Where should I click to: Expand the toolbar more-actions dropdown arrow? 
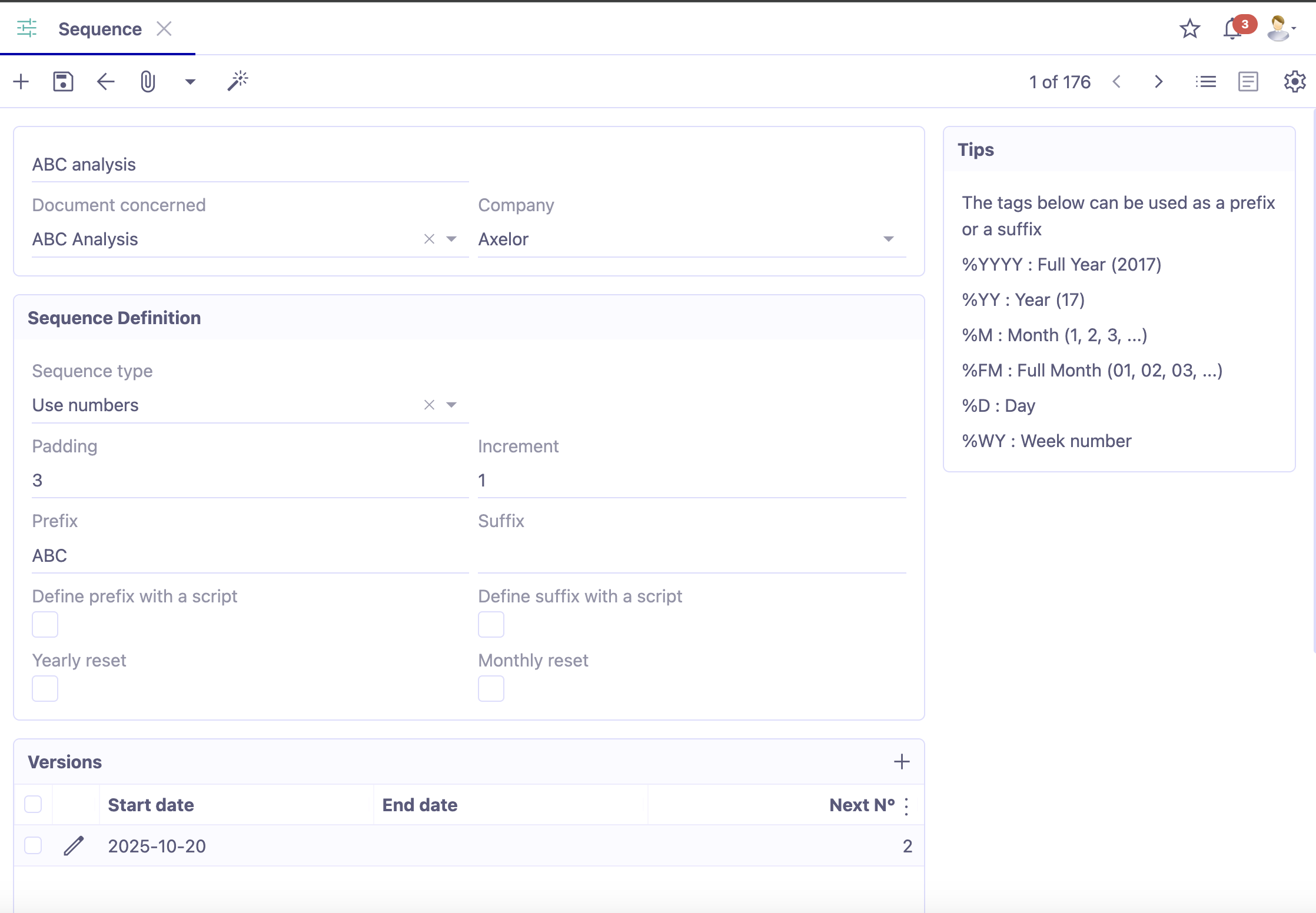coord(190,82)
